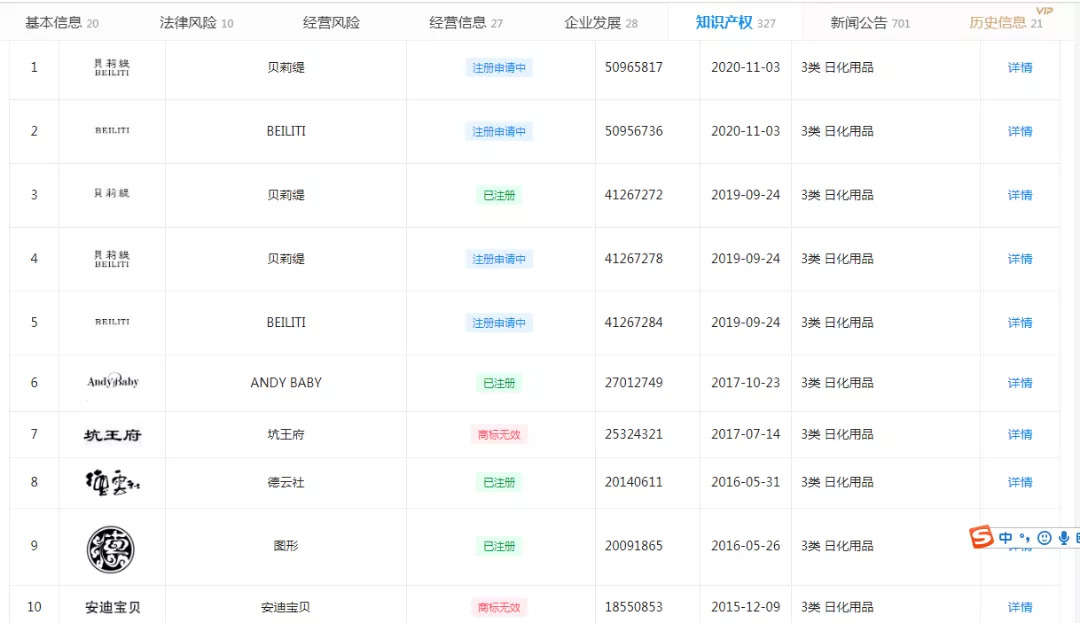Click 商标无效 status tag for 坑王府
The image size is (1080, 623).
[x=499, y=435]
